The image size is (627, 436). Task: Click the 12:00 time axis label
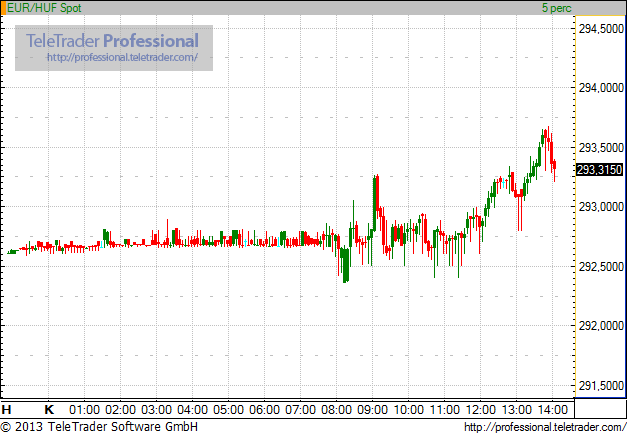click(x=481, y=410)
